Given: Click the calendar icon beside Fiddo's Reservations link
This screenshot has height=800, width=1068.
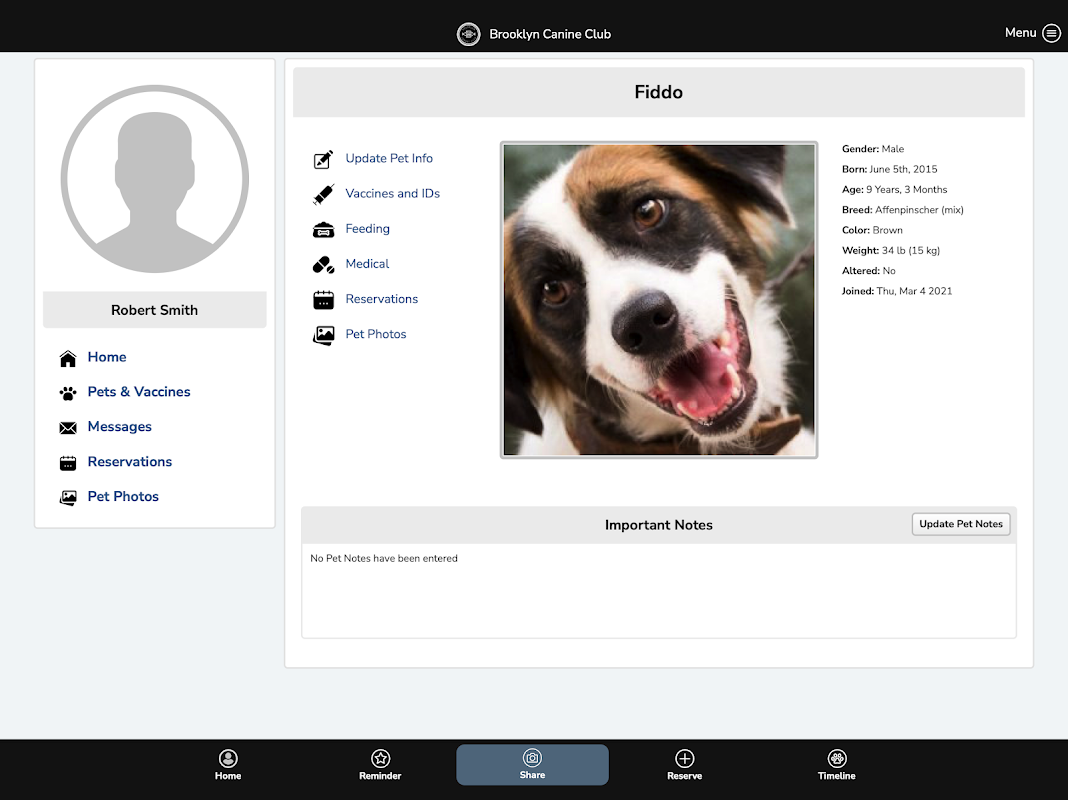Looking at the screenshot, I should [x=323, y=300].
